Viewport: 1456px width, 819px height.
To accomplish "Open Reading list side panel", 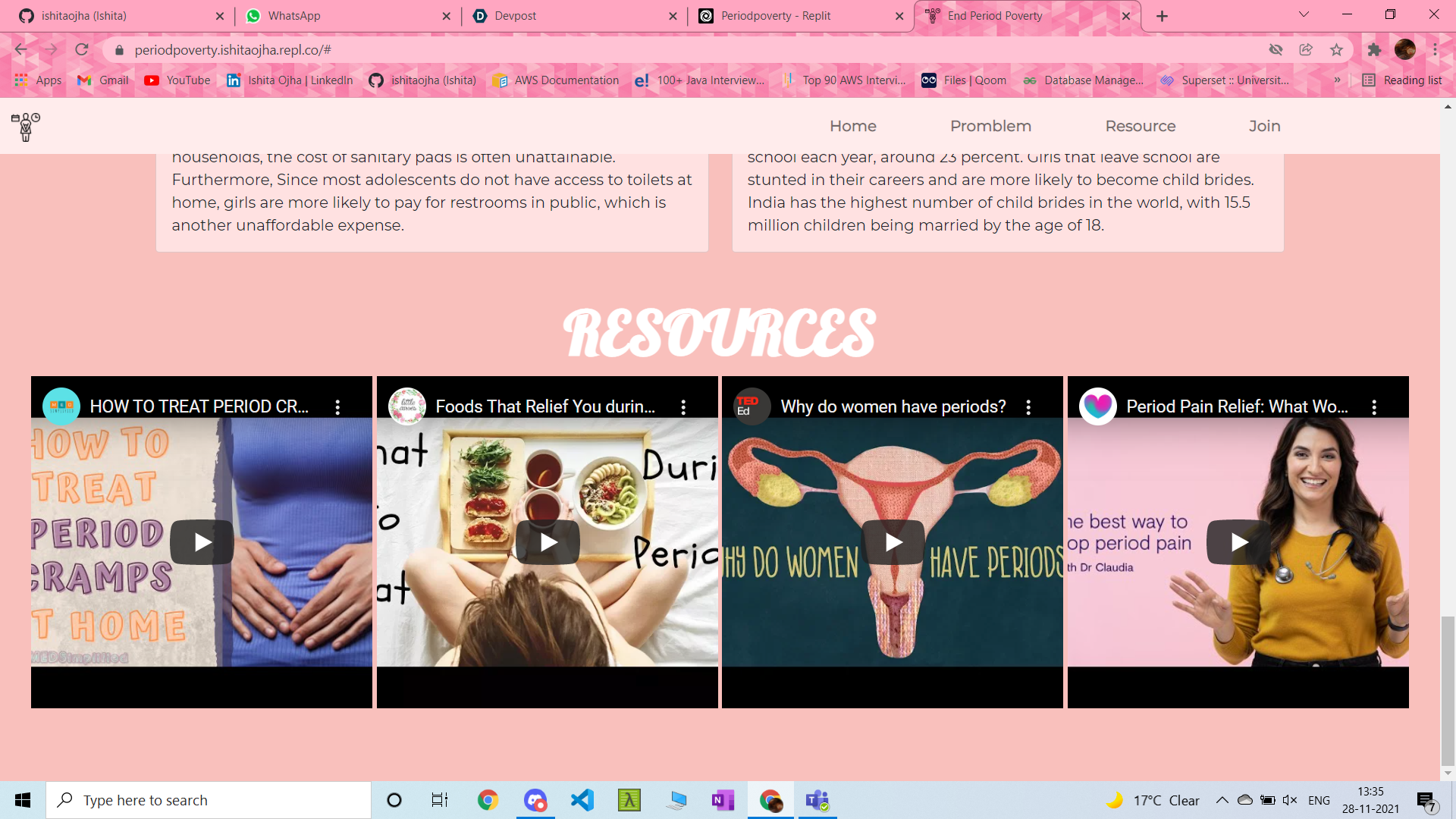I will [1401, 80].
